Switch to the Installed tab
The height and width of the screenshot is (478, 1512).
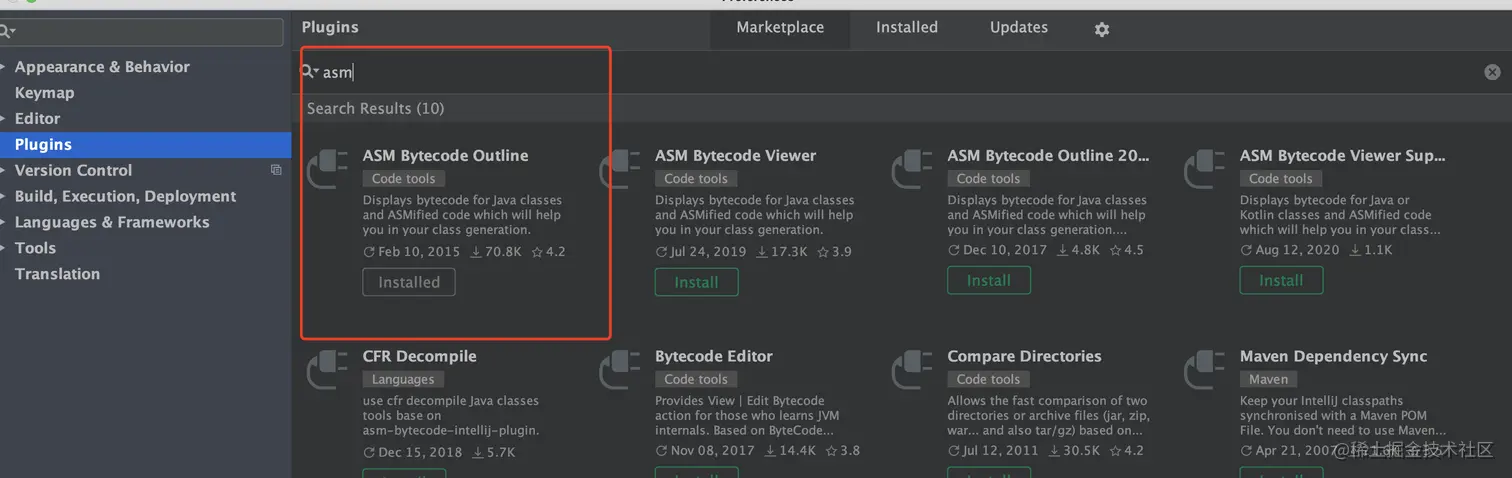tap(907, 28)
